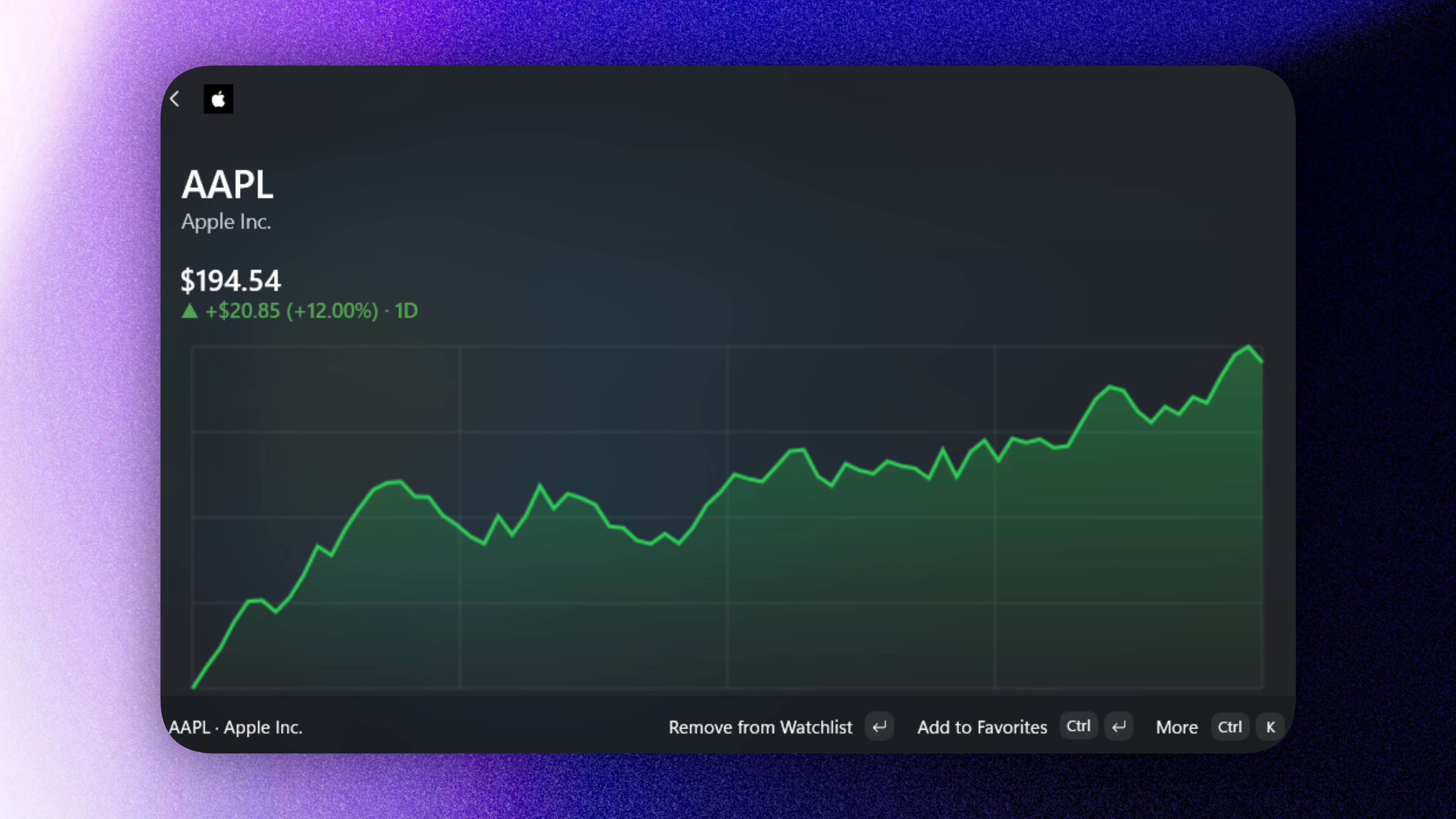The image size is (1456, 819).
Task: Click the AAPL · Apple Inc. footer label
Action: [236, 728]
